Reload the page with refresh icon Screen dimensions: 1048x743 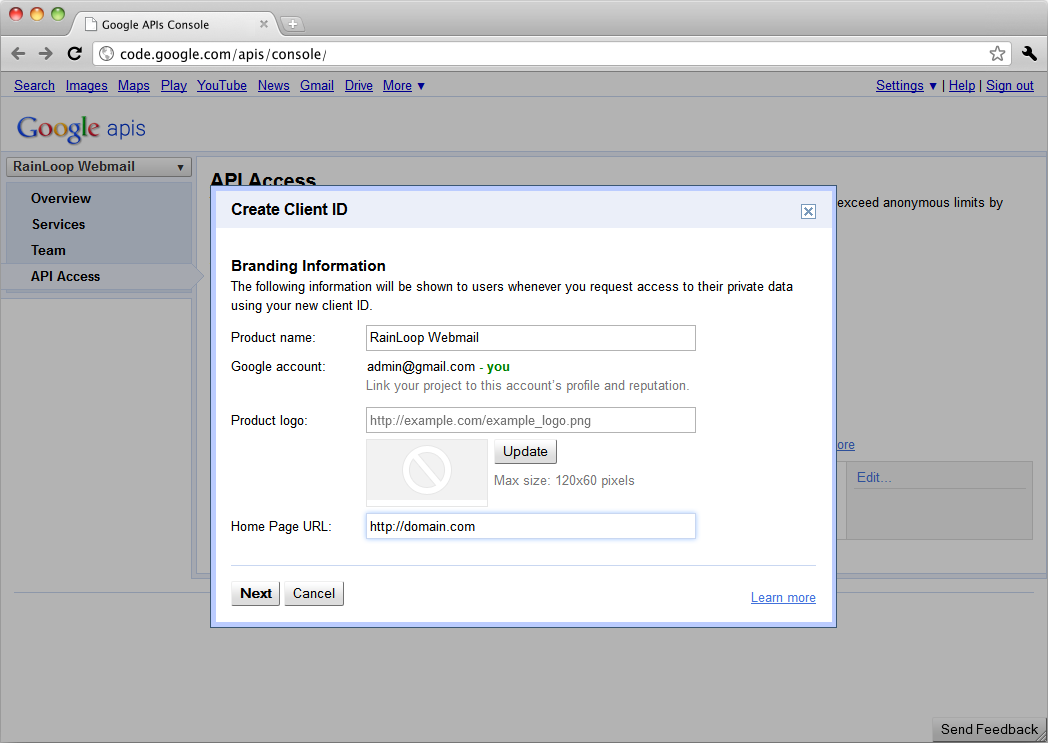pyautogui.click(x=74, y=54)
